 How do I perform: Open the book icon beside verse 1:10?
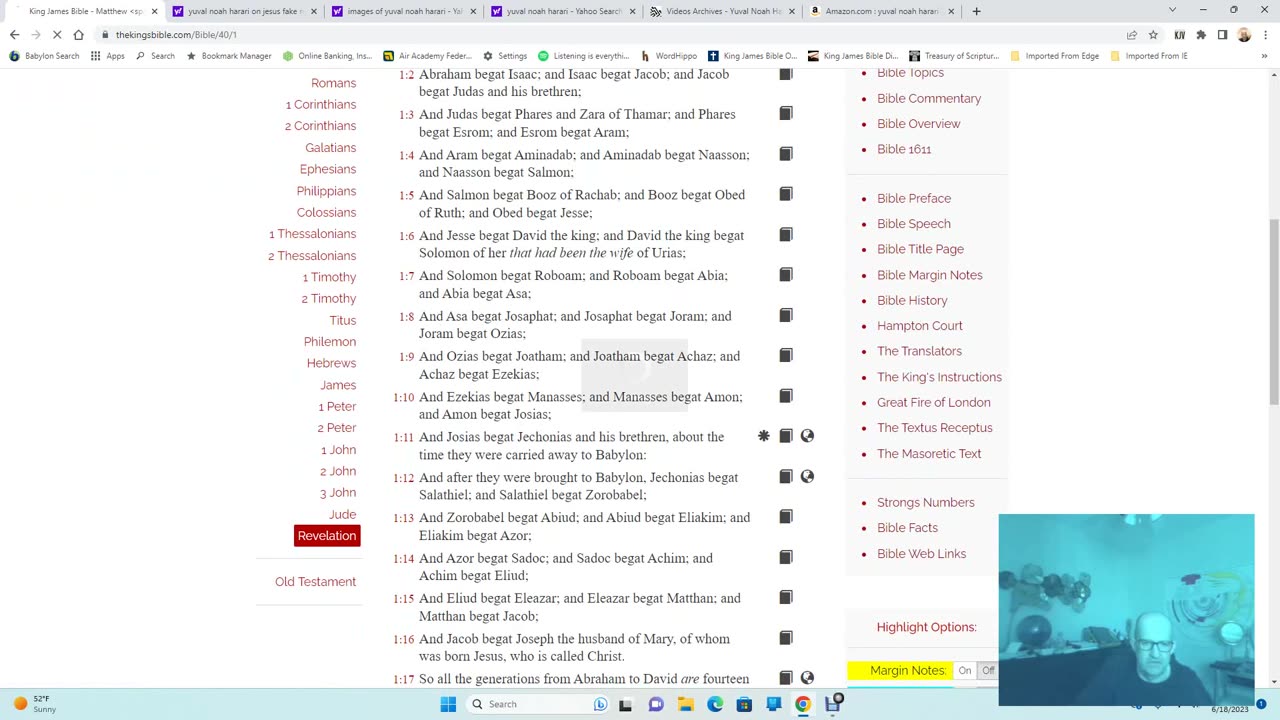click(786, 396)
